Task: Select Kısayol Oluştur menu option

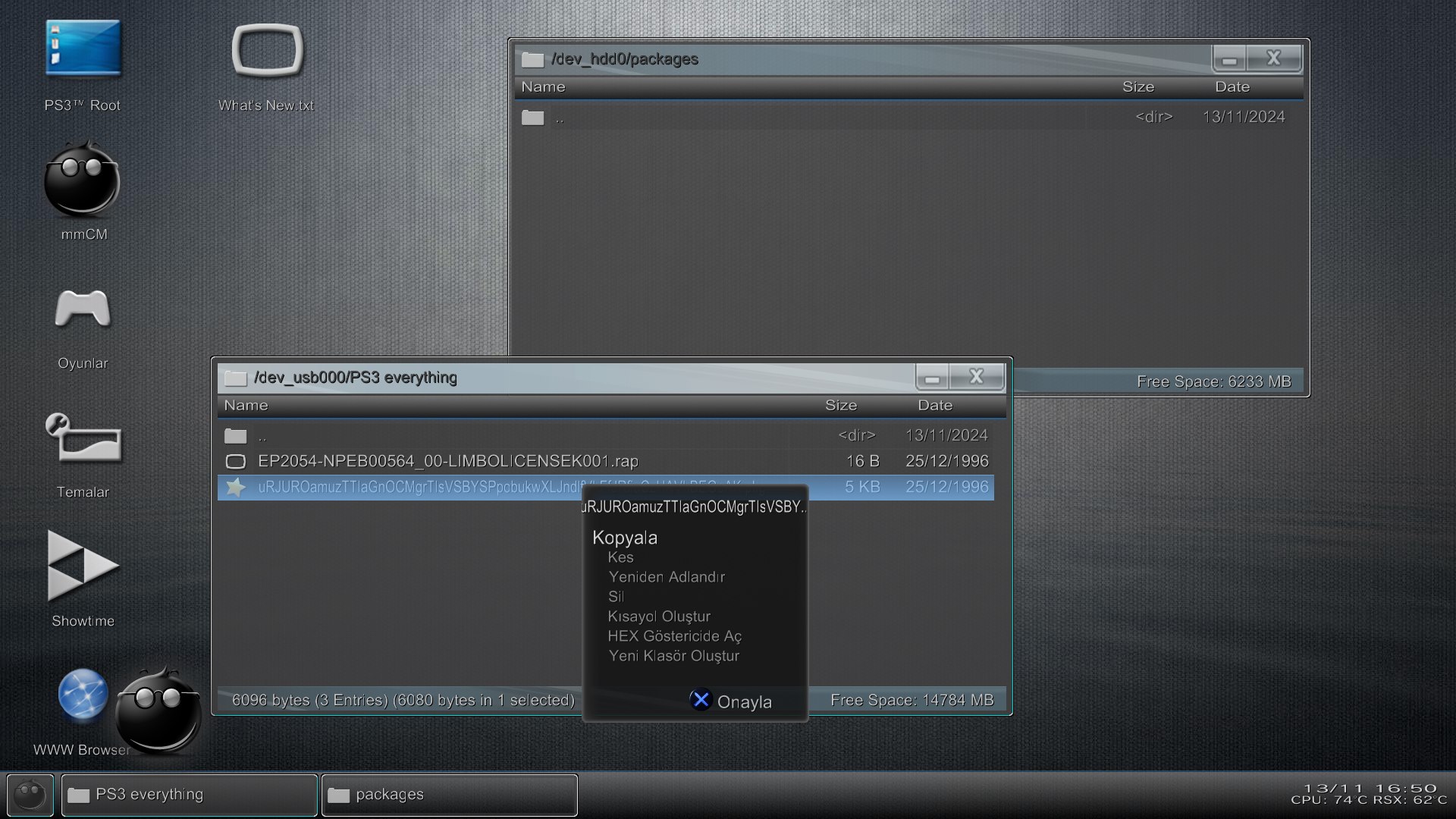Action: click(658, 617)
